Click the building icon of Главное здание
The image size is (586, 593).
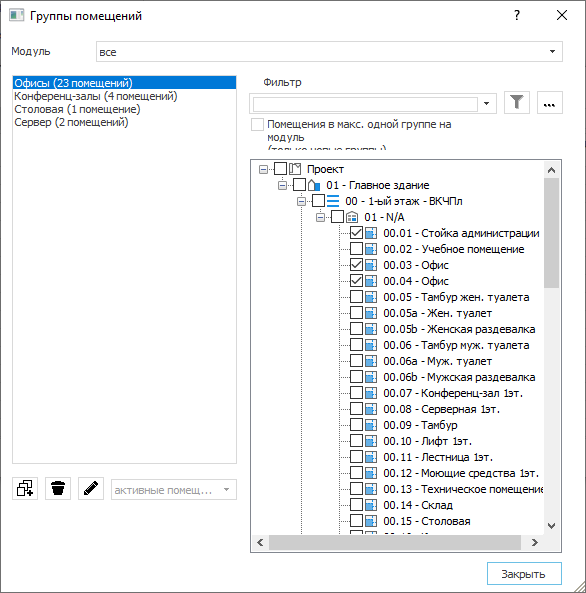pyautogui.click(x=314, y=185)
